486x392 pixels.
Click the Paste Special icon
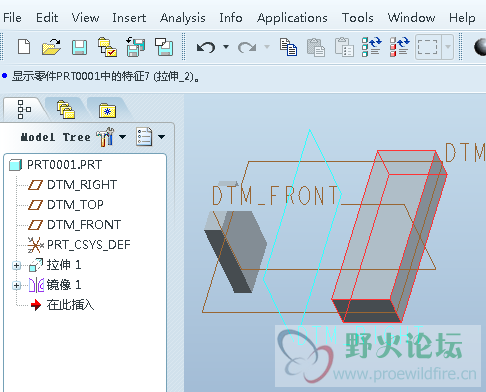(344, 47)
